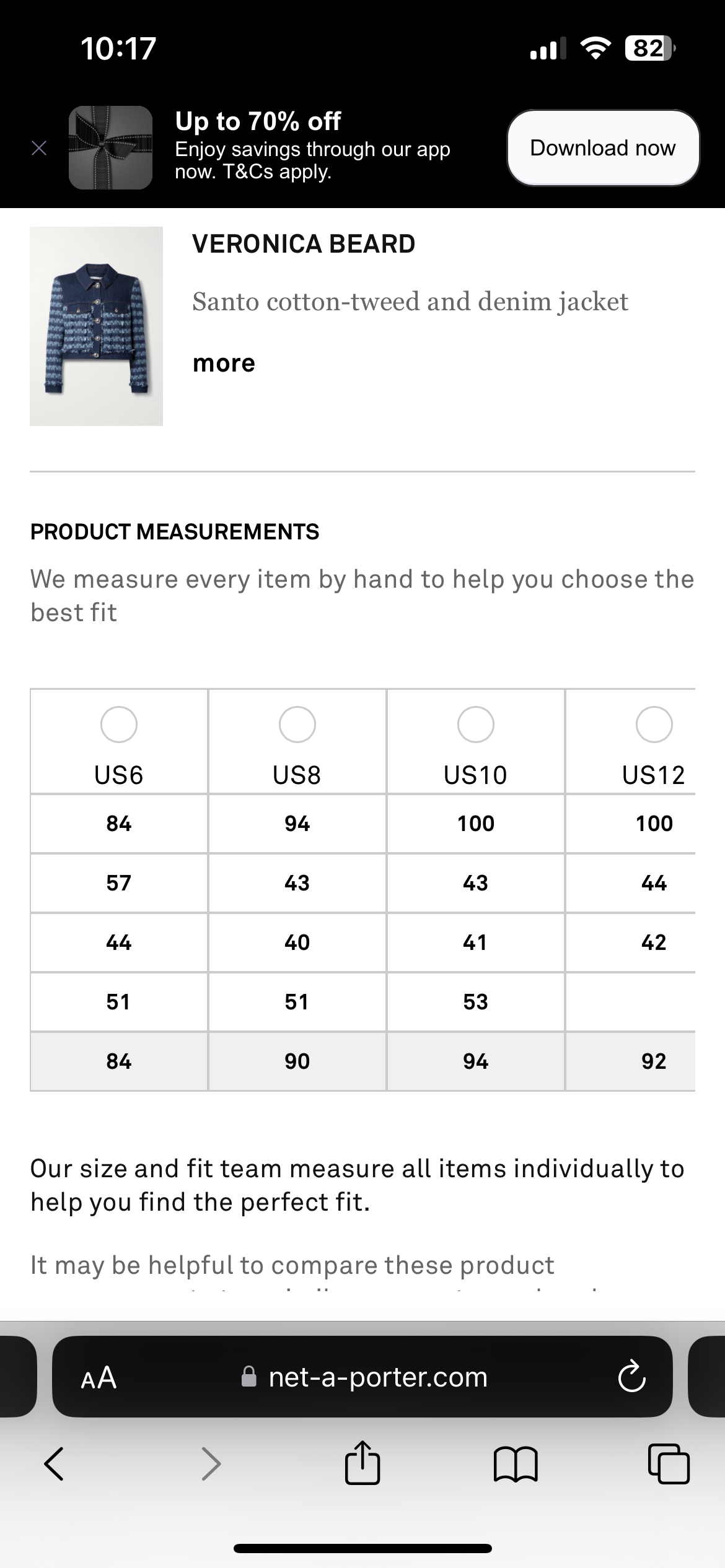Select the US6 size radio button
Image resolution: width=725 pixels, height=1568 pixels.
coord(118,725)
